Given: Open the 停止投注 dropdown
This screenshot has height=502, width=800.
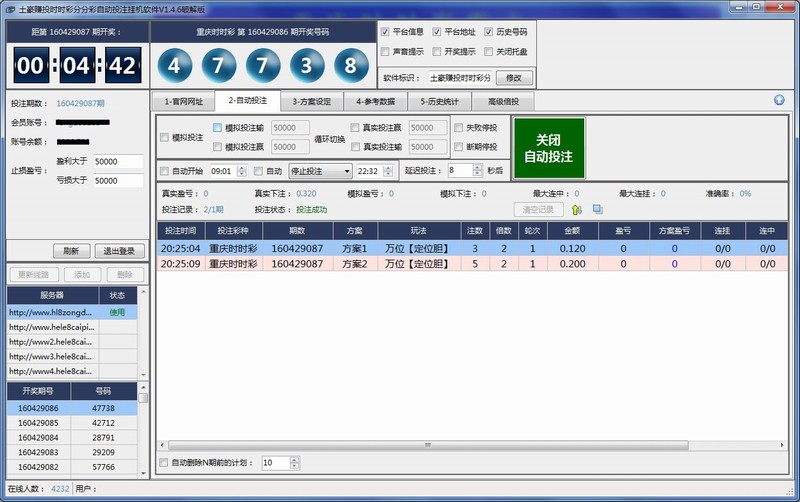Looking at the screenshot, I should 345,171.
